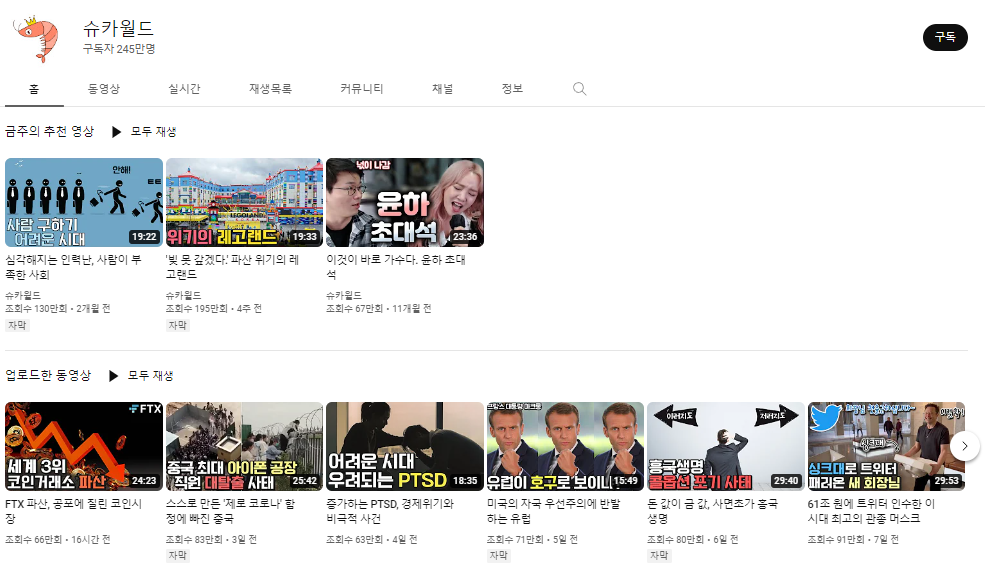Screen dimensions: 985x575
Task: Open title 심각해지는 인력난, 사람이 부족한 사회
Action: click(73, 267)
